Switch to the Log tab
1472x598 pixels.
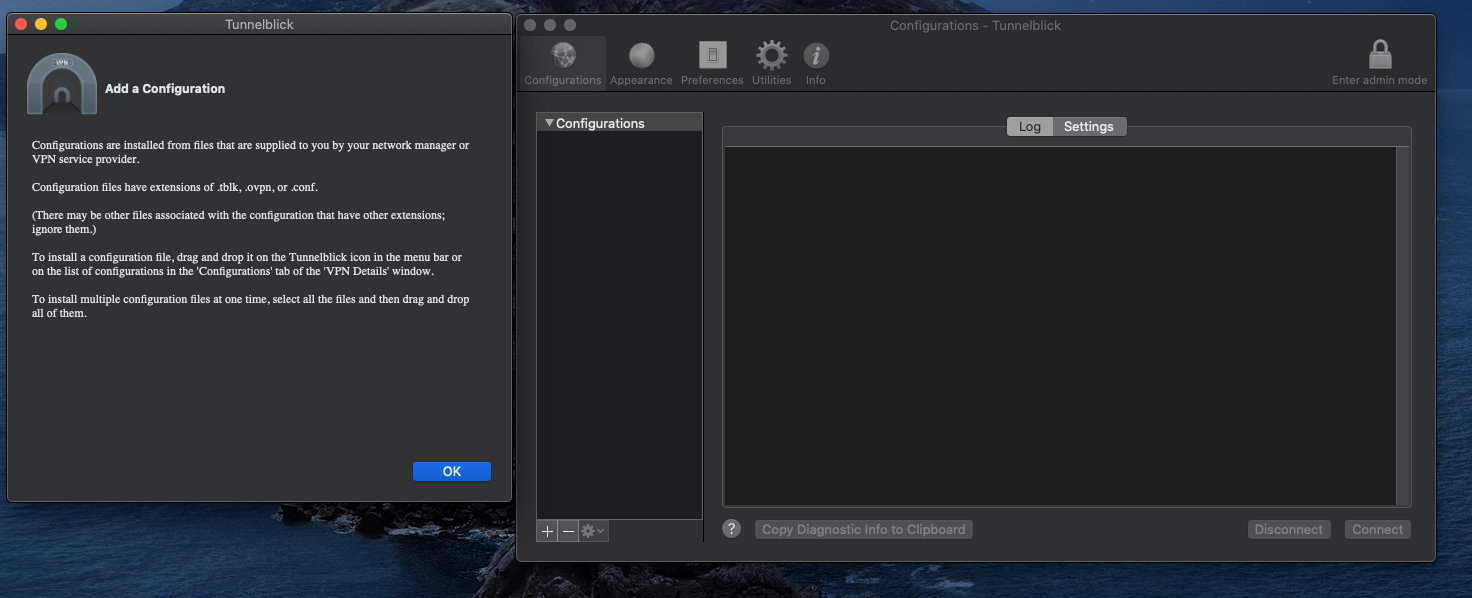1030,126
